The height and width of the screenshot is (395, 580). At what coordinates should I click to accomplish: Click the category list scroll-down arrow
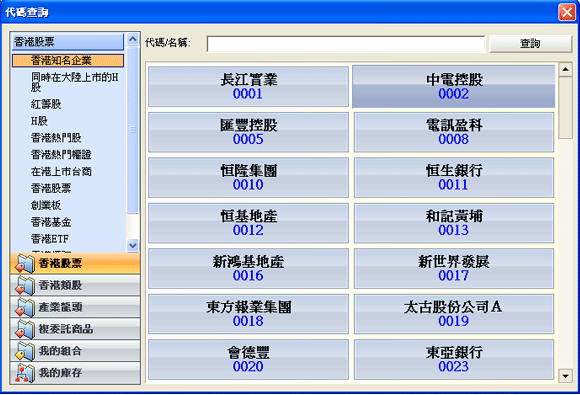pos(132,245)
